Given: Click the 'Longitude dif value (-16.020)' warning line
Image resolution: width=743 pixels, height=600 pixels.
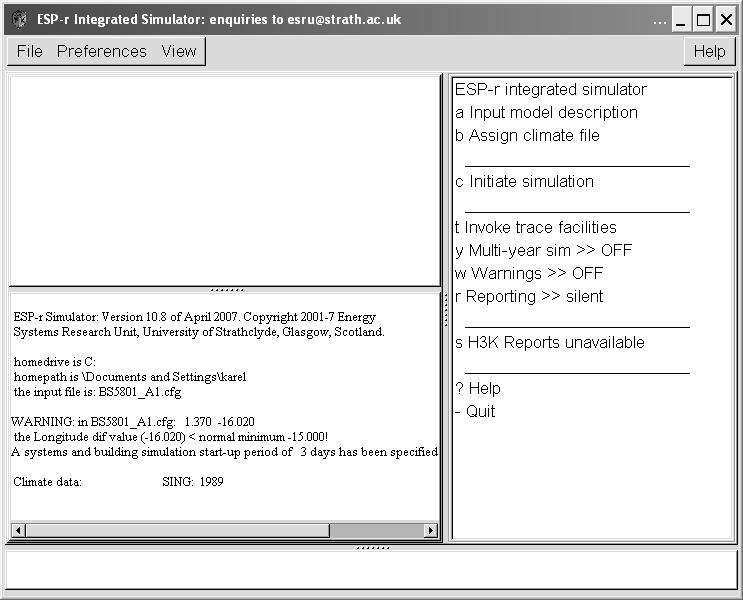Looking at the screenshot, I should tap(171, 437).
